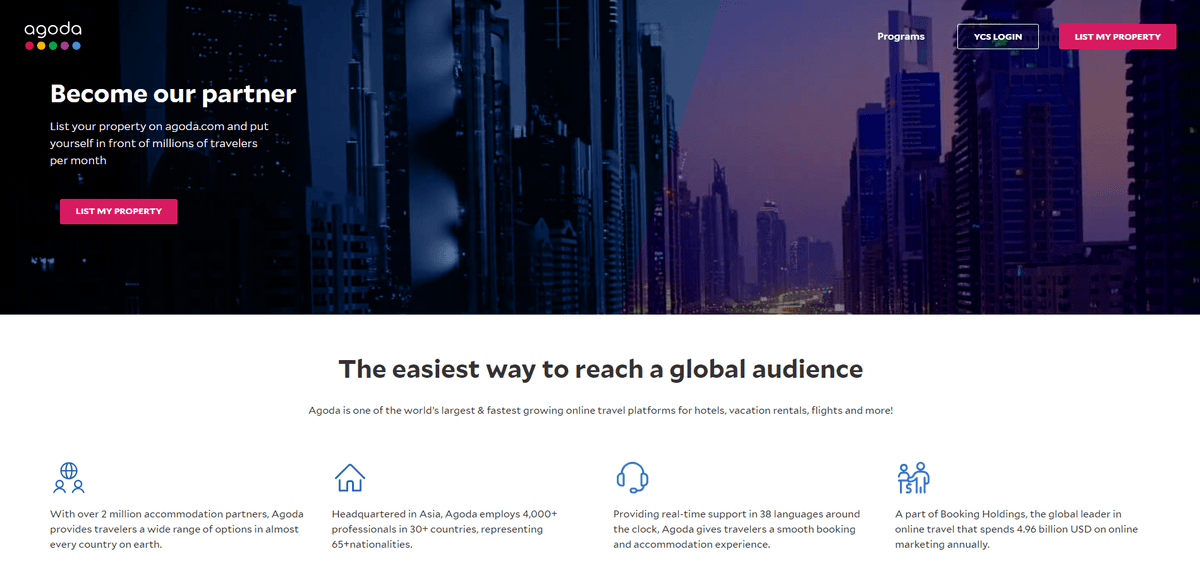The image size is (1200, 578).
Task: Click the real-time support in 38 languages paragraph
Action: click(x=736, y=529)
